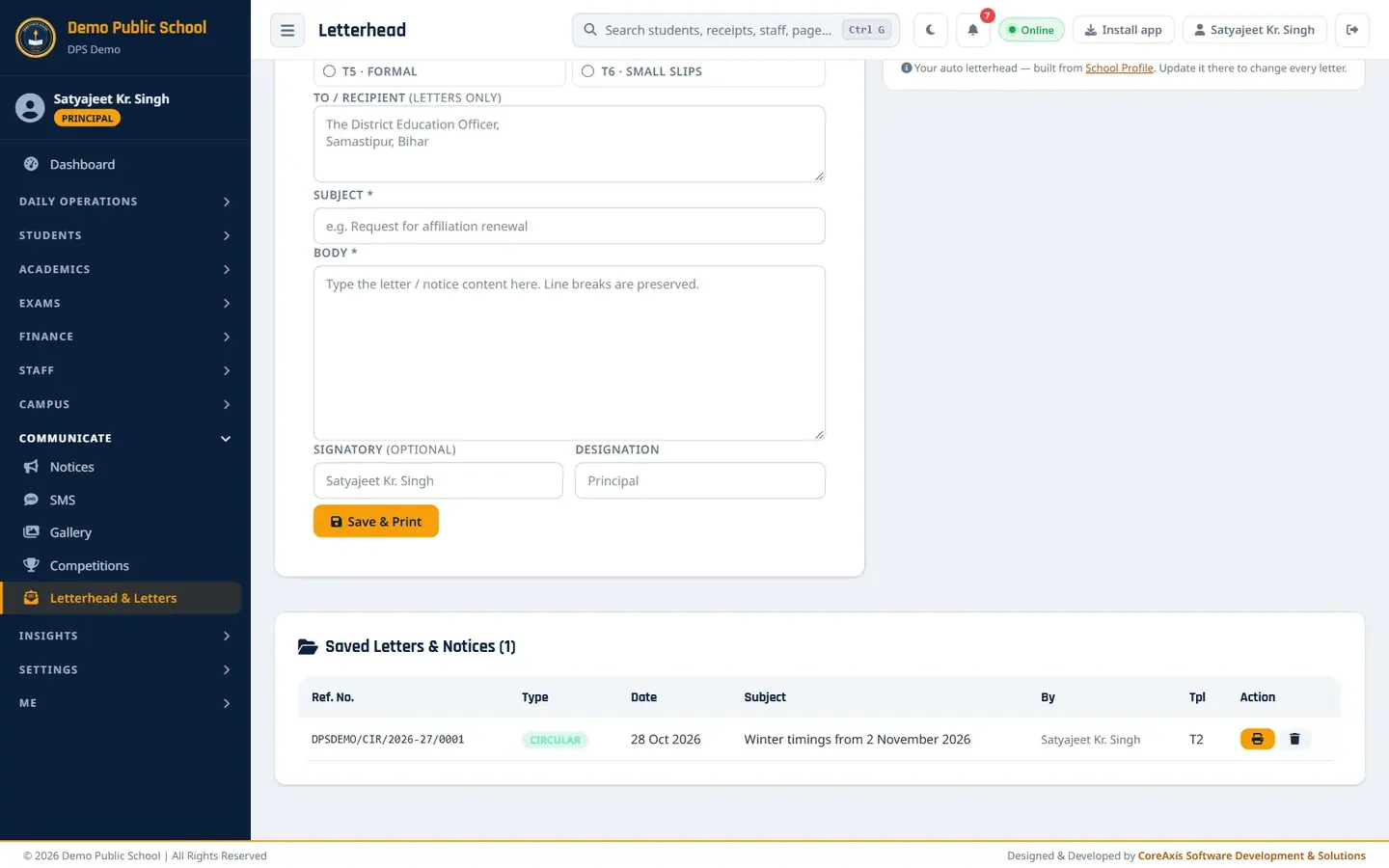Delete the Winter timings saved letter
The height and width of the screenshot is (868, 1389).
click(1294, 739)
